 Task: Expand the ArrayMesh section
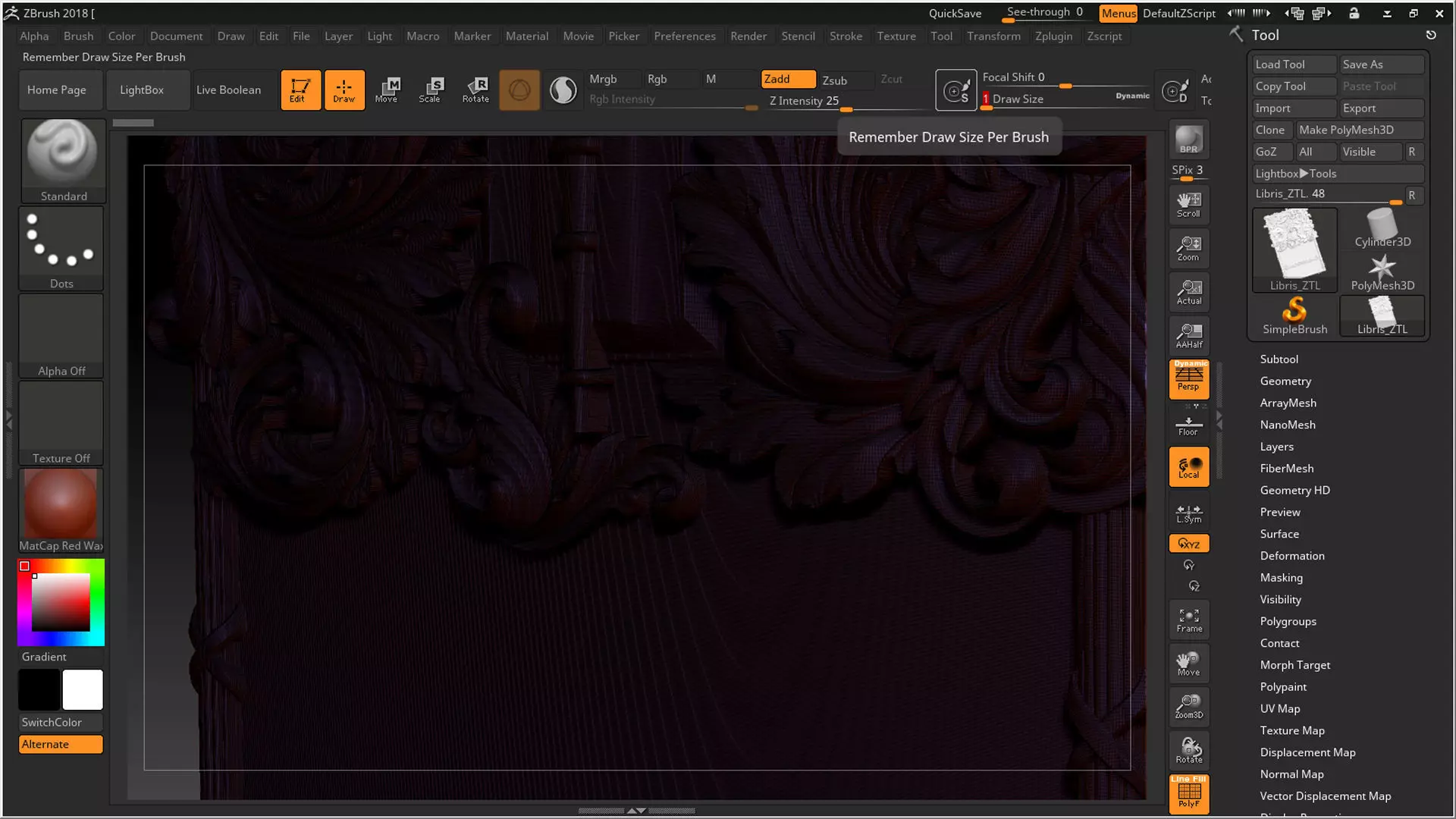point(1288,403)
